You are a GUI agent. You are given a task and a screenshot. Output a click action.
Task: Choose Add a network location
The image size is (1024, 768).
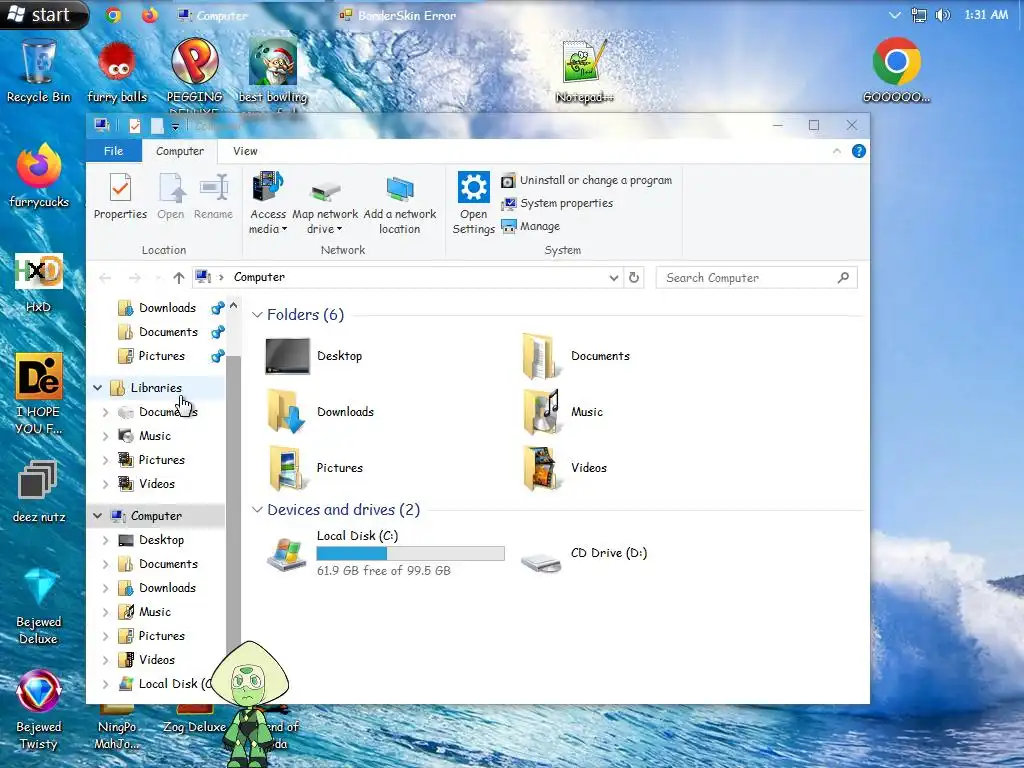coord(400,202)
